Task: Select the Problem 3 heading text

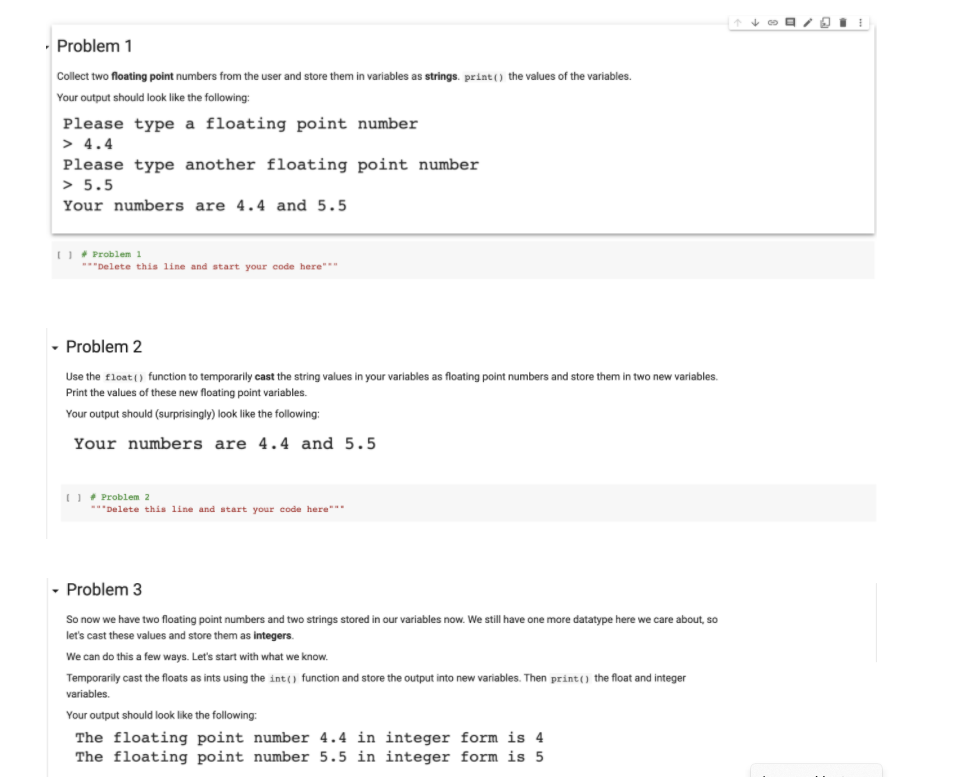Action: (x=104, y=590)
